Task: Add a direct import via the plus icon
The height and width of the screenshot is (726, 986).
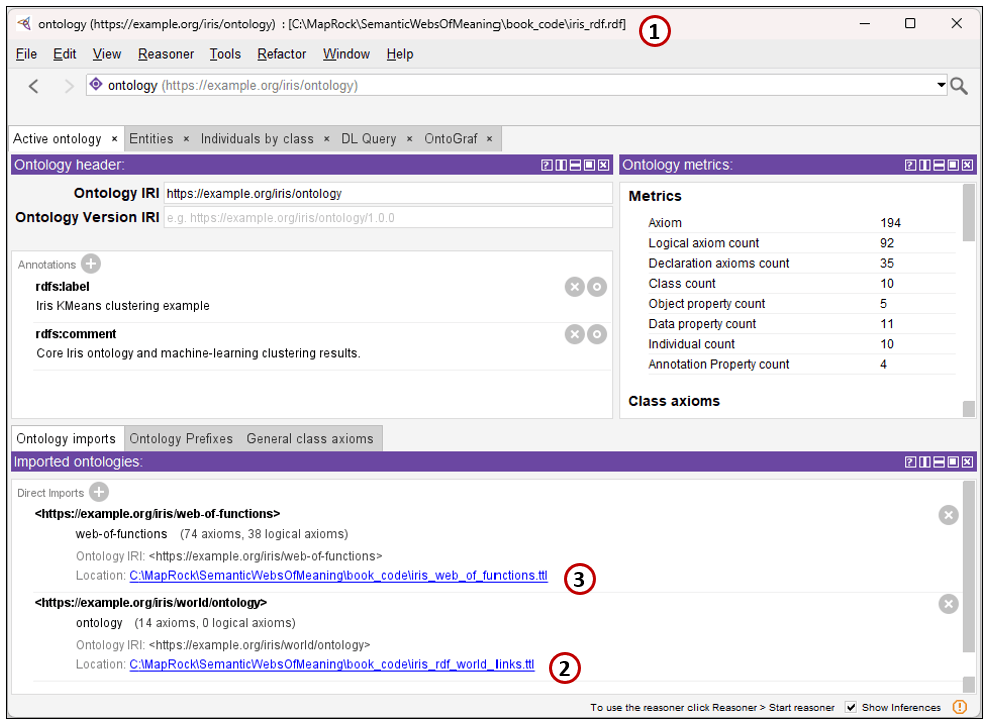Action: 99,492
